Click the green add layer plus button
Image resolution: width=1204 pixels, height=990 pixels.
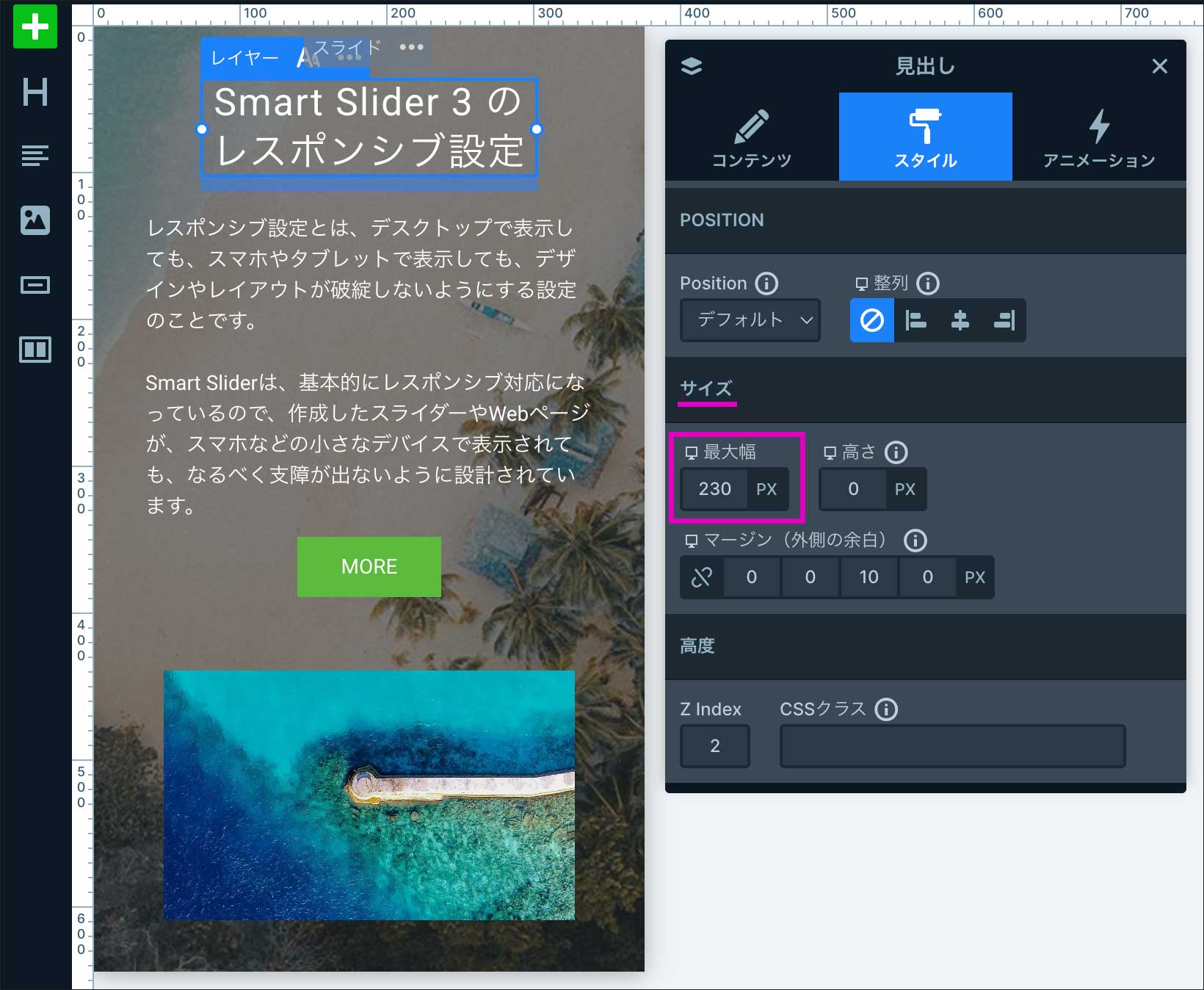[x=35, y=27]
